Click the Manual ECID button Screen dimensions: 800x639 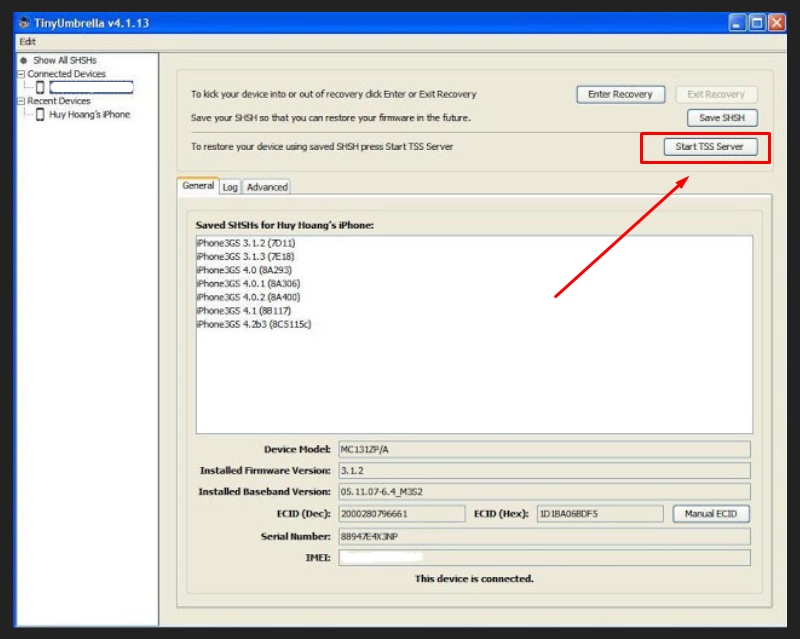click(x=711, y=514)
